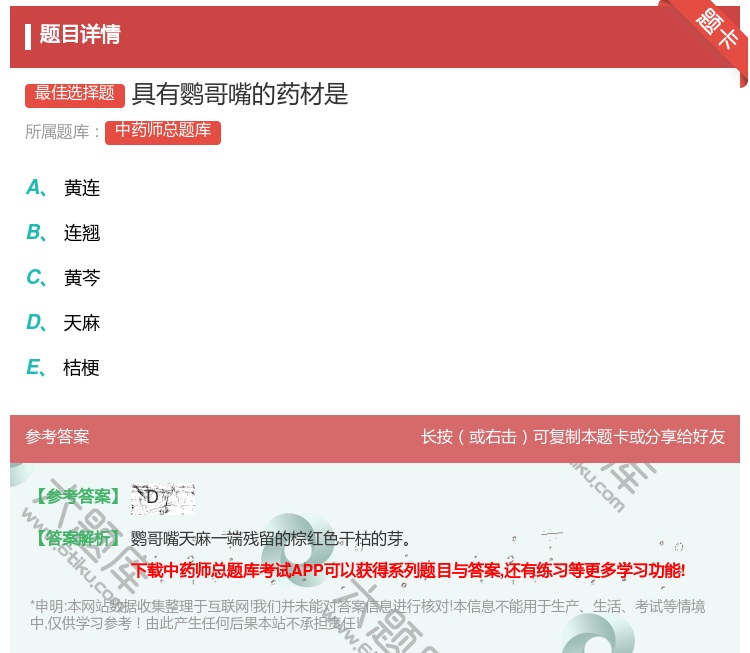750x653 pixels.
Task: Open the red 下载中药师总题库考试APP promotion link
Action: (408, 570)
